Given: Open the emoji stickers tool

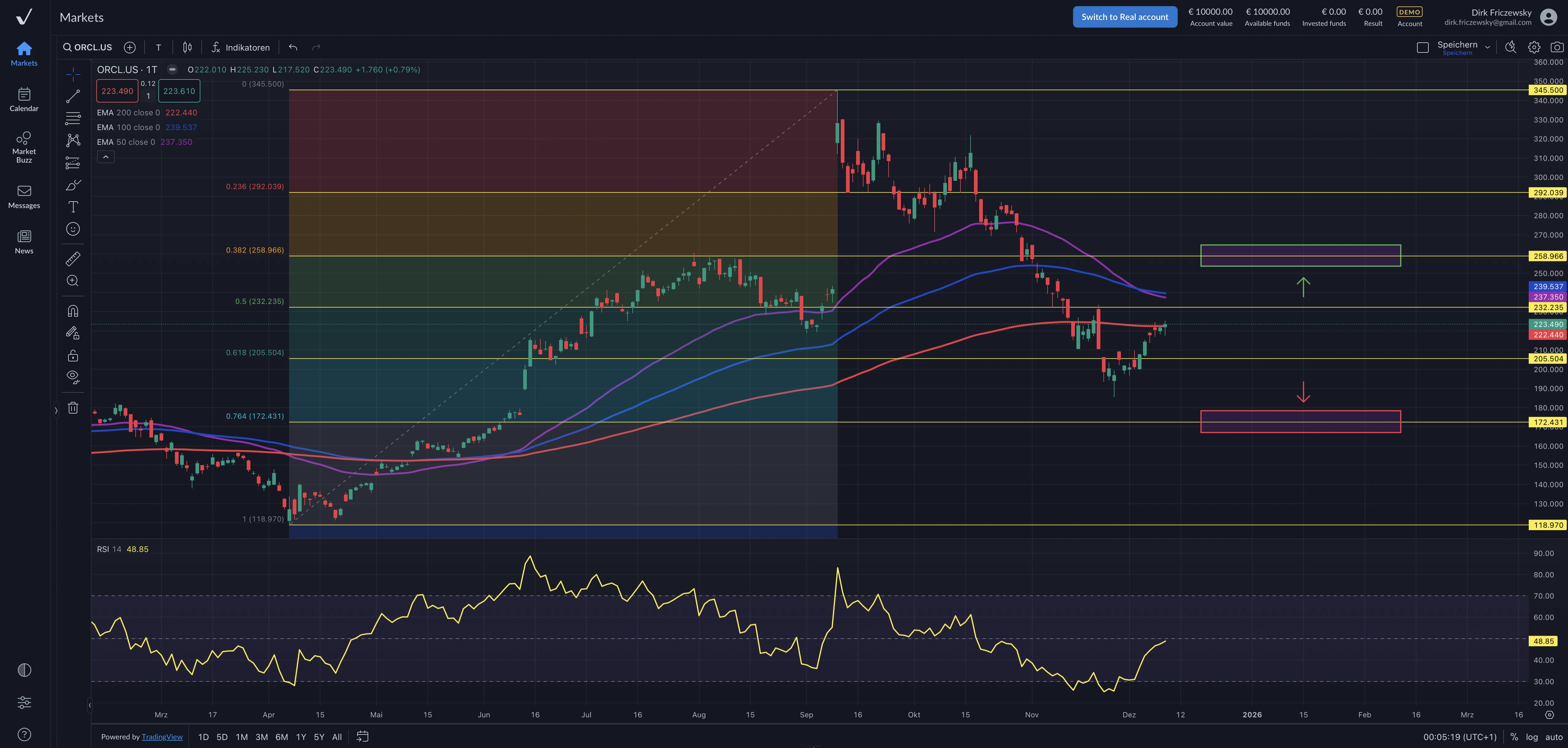Looking at the screenshot, I should [x=73, y=229].
